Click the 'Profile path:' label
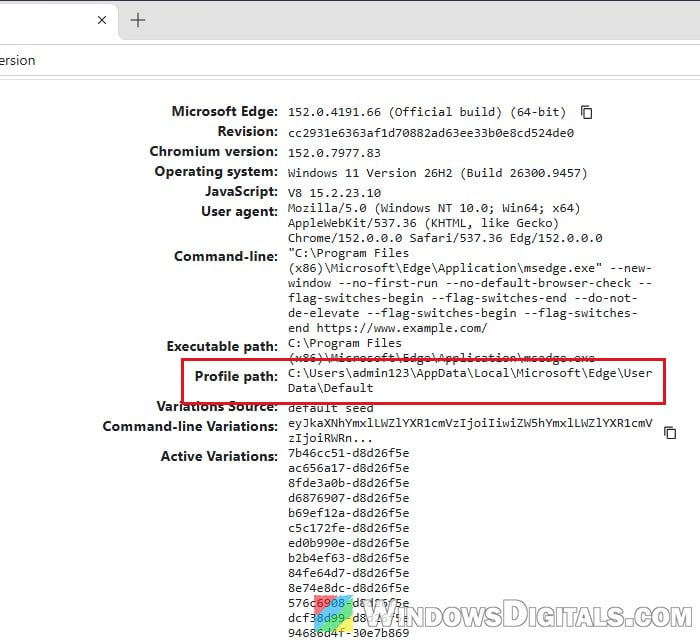The height and width of the screenshot is (640, 700). pyautogui.click(x=236, y=377)
